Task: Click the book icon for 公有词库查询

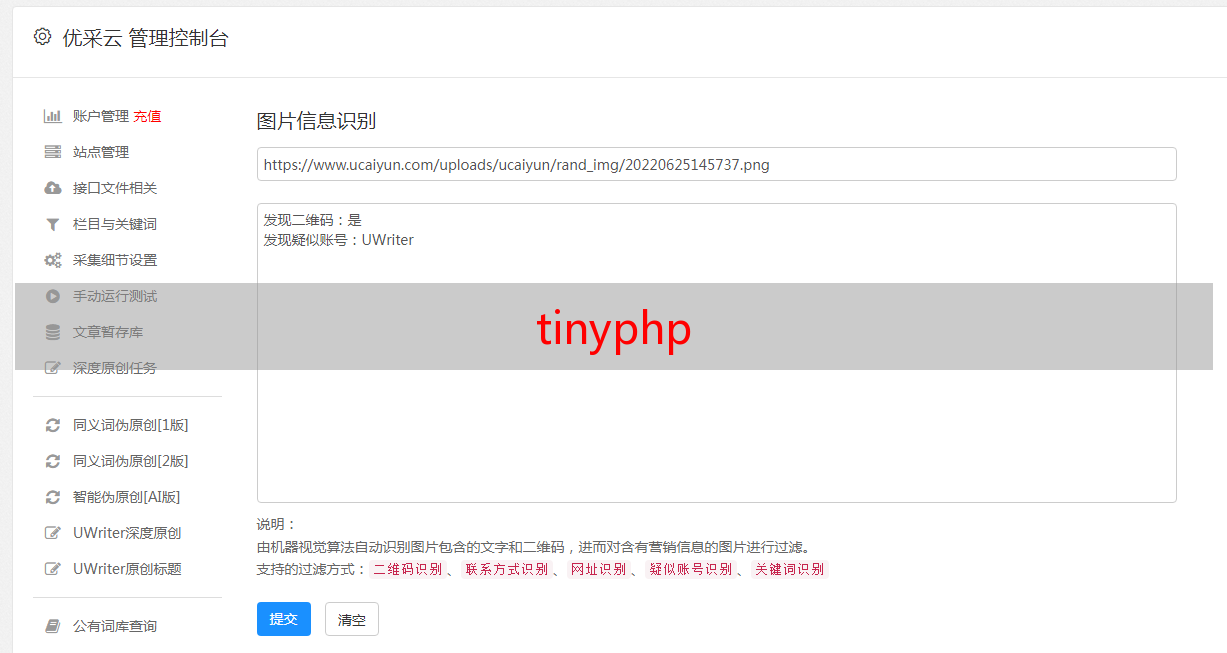Action: (53, 626)
